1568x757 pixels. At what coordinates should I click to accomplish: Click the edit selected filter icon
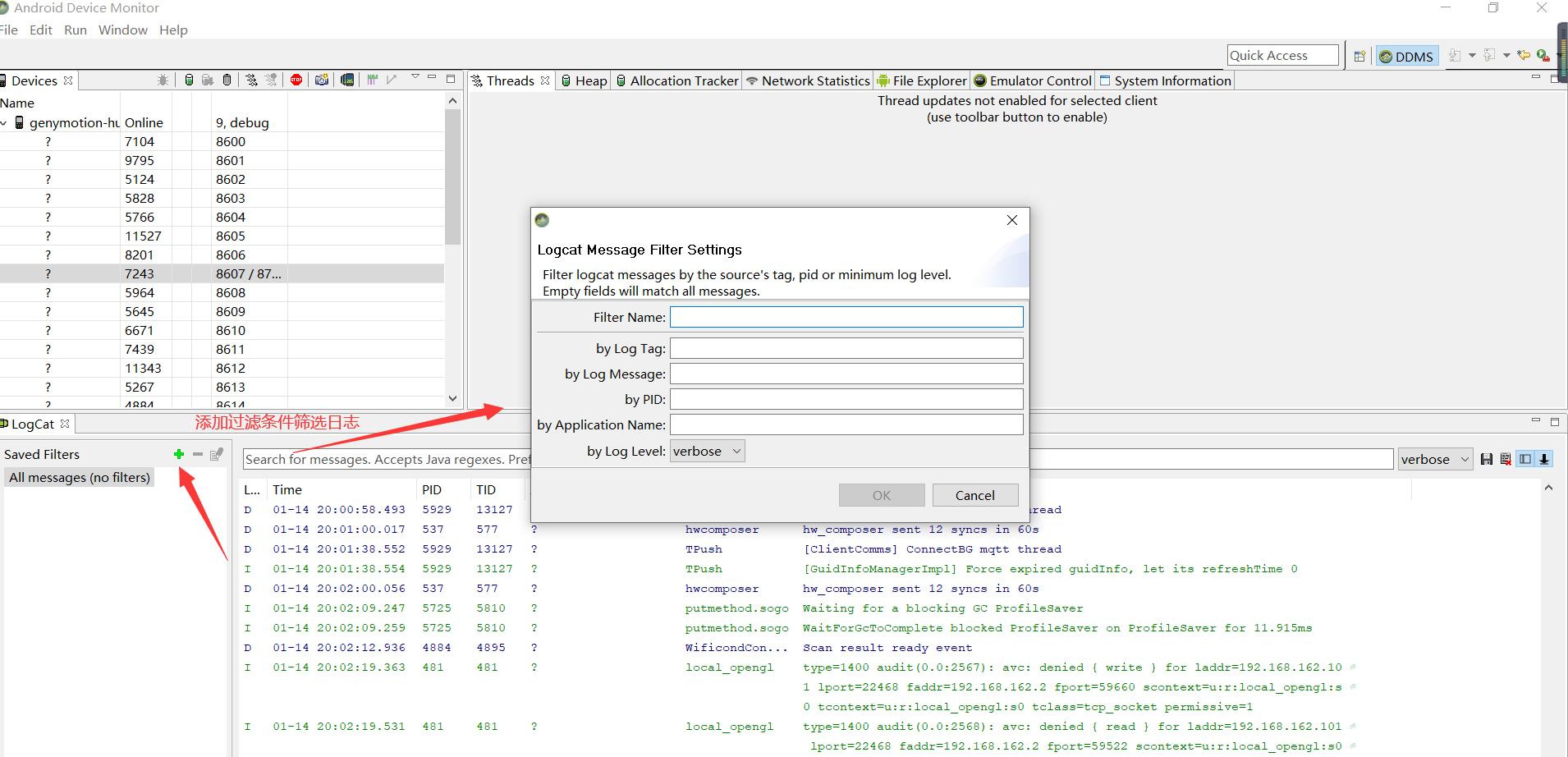(x=217, y=454)
